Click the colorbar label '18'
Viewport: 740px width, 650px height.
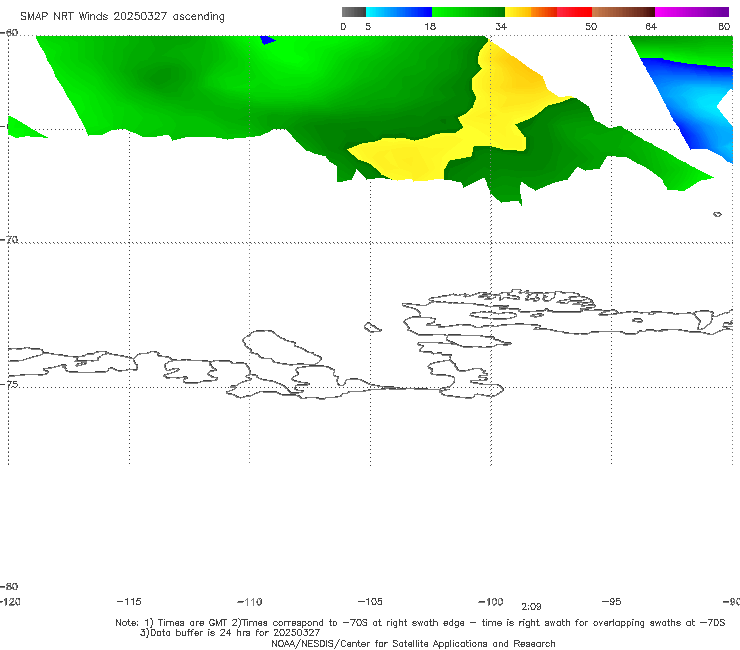point(430,26)
